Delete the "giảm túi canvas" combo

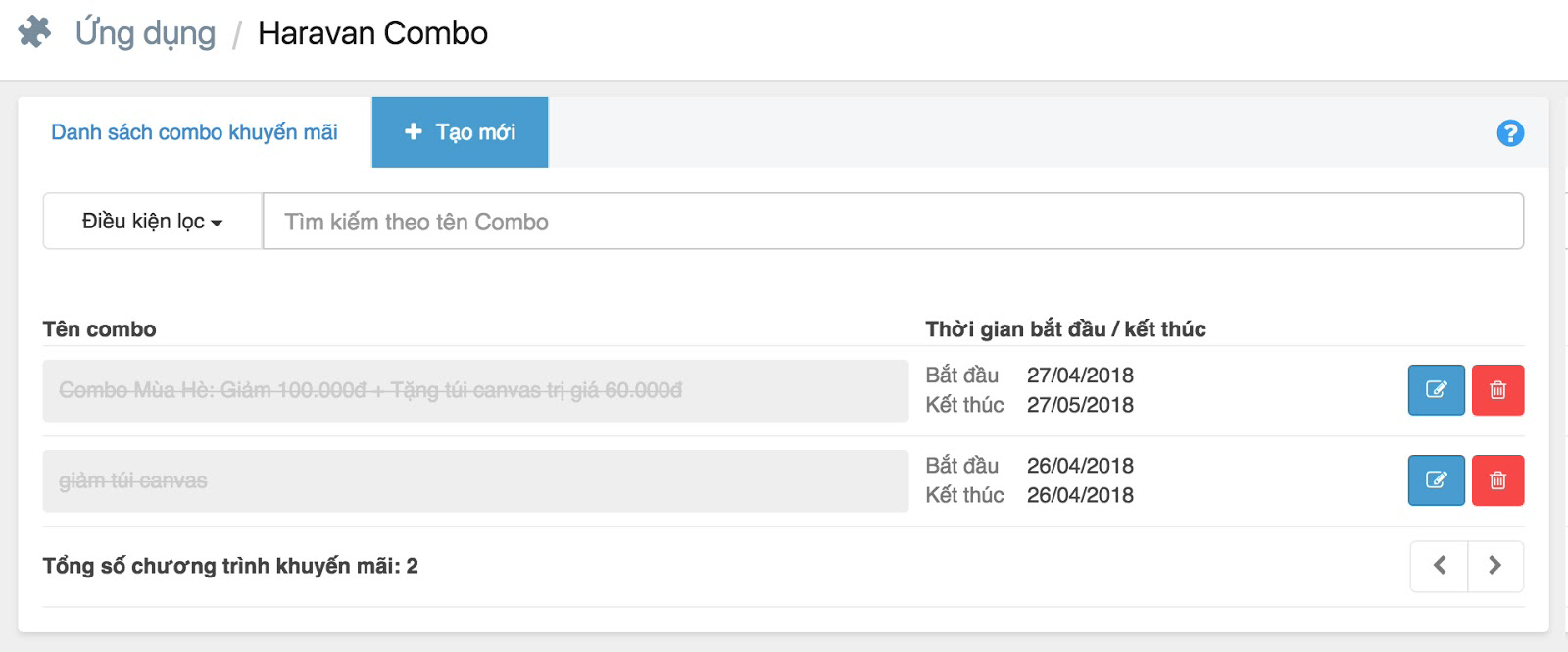[1497, 480]
